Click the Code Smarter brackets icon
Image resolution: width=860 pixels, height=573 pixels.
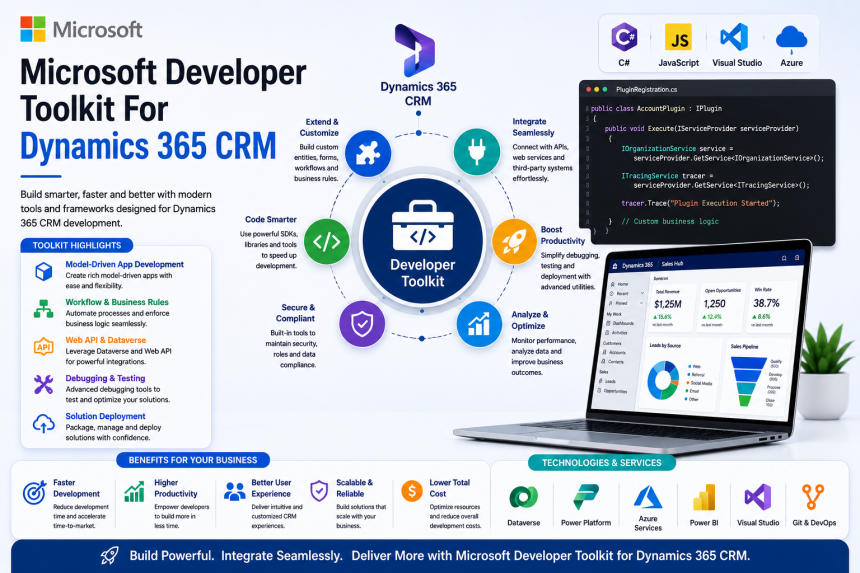(x=326, y=241)
